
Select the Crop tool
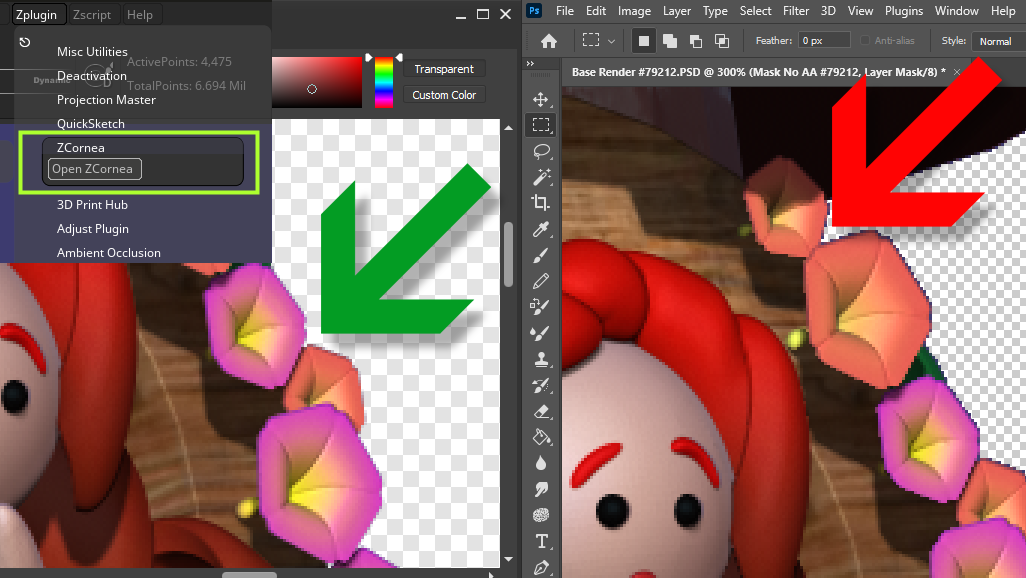coord(540,203)
